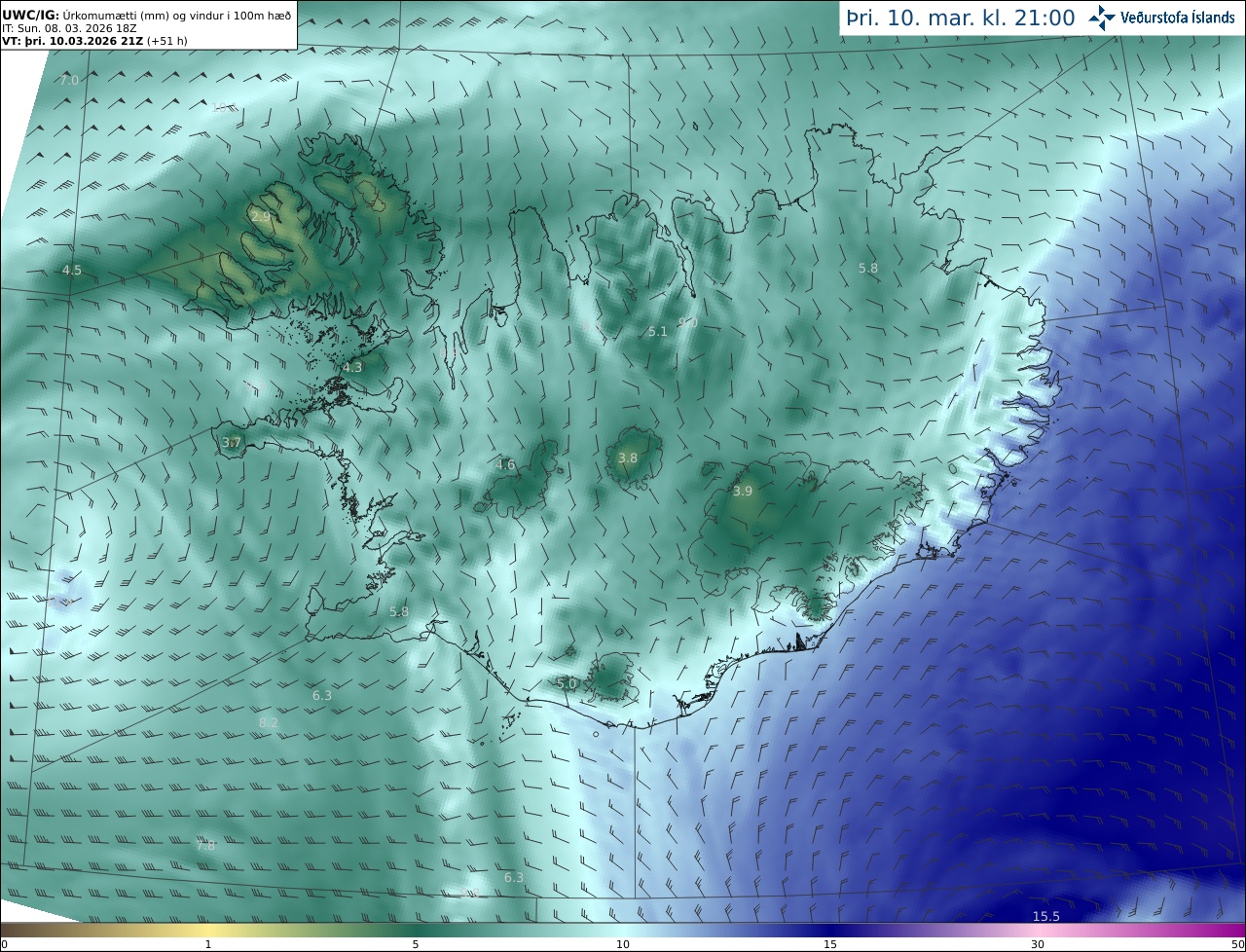The height and width of the screenshot is (952, 1246).
Task: Click the 3.9 value over the glacier
Action: click(x=743, y=491)
